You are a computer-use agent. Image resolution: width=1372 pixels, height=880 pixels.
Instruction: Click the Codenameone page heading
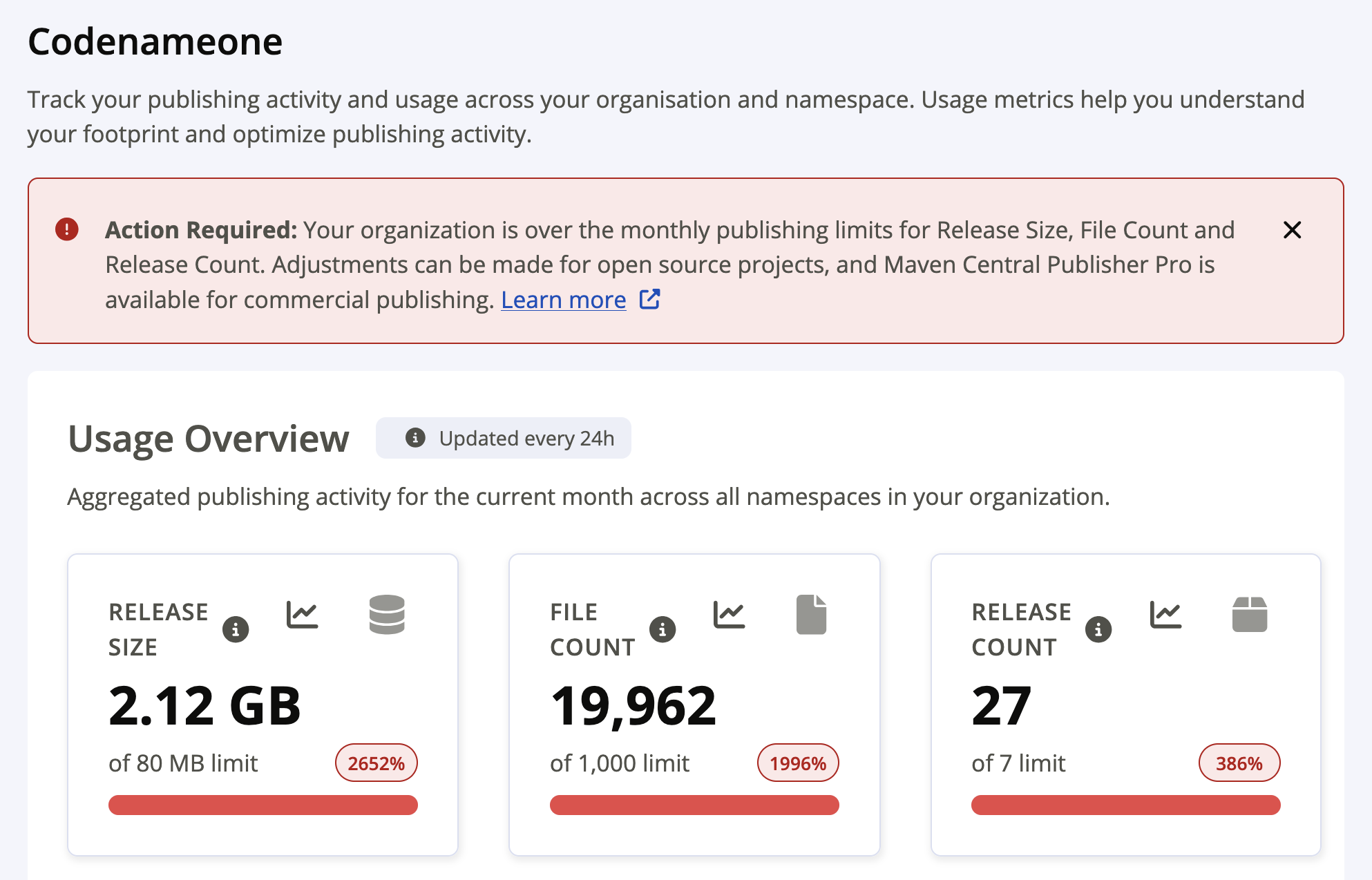[155, 41]
